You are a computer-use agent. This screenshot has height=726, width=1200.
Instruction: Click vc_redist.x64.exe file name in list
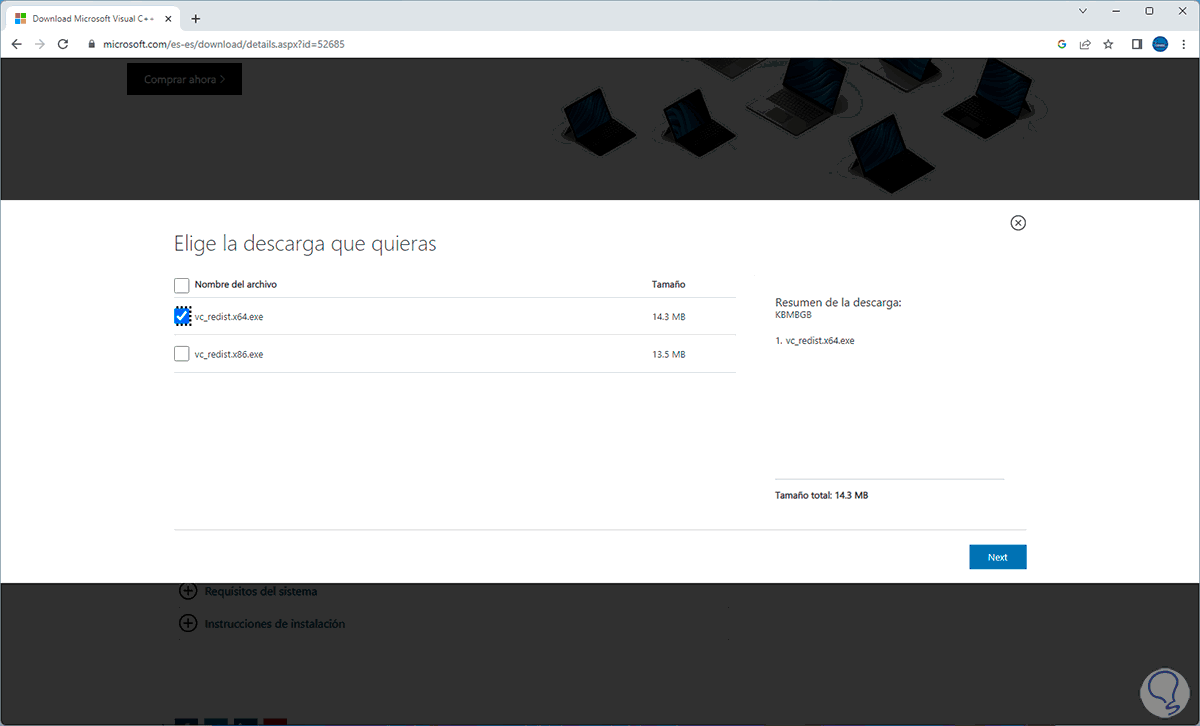[x=229, y=317]
